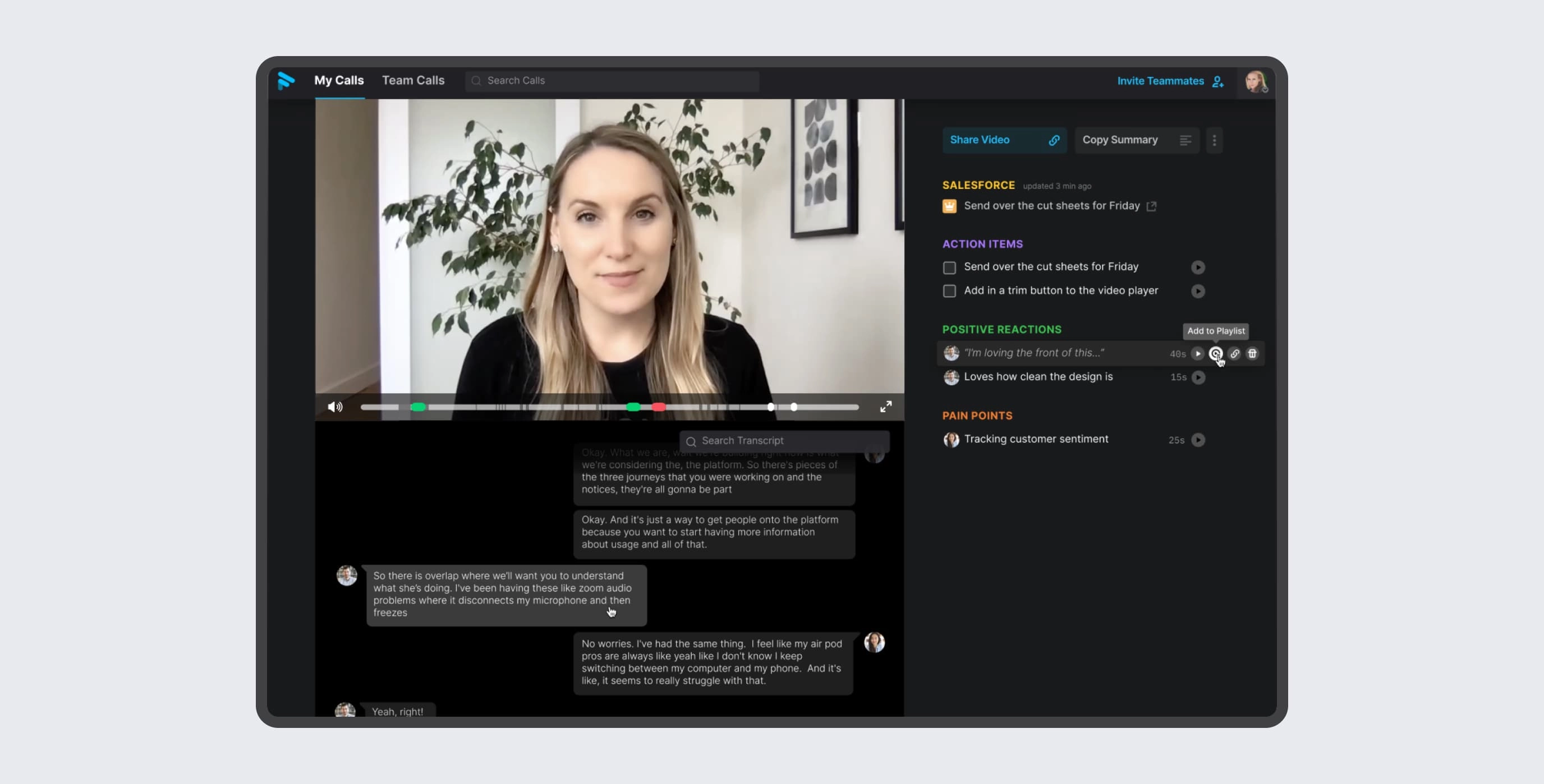Expand the video to fullscreen
1544x784 pixels.
click(886, 407)
